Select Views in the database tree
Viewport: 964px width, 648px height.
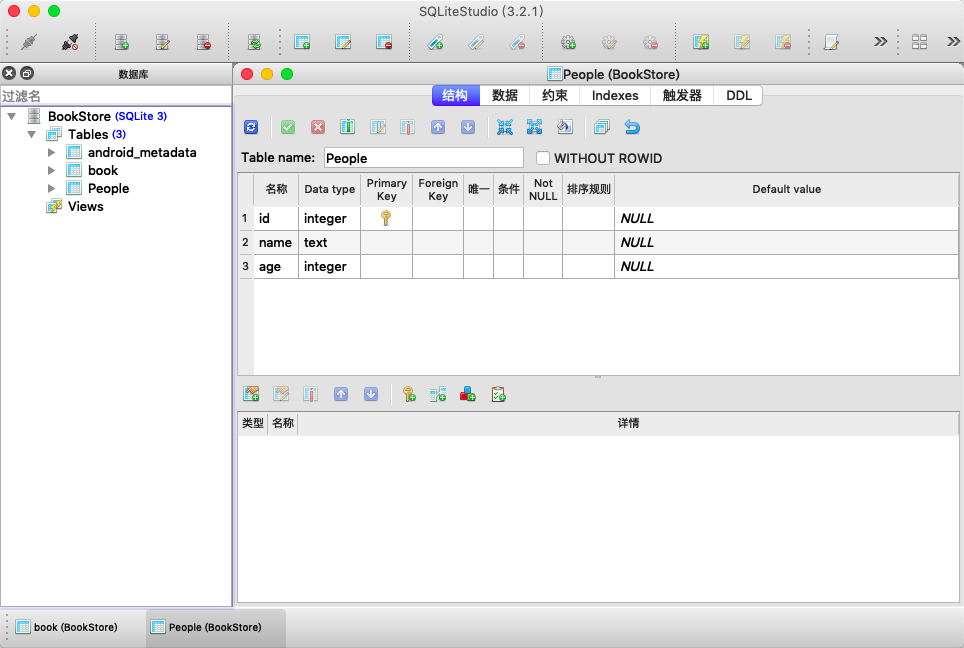click(87, 206)
